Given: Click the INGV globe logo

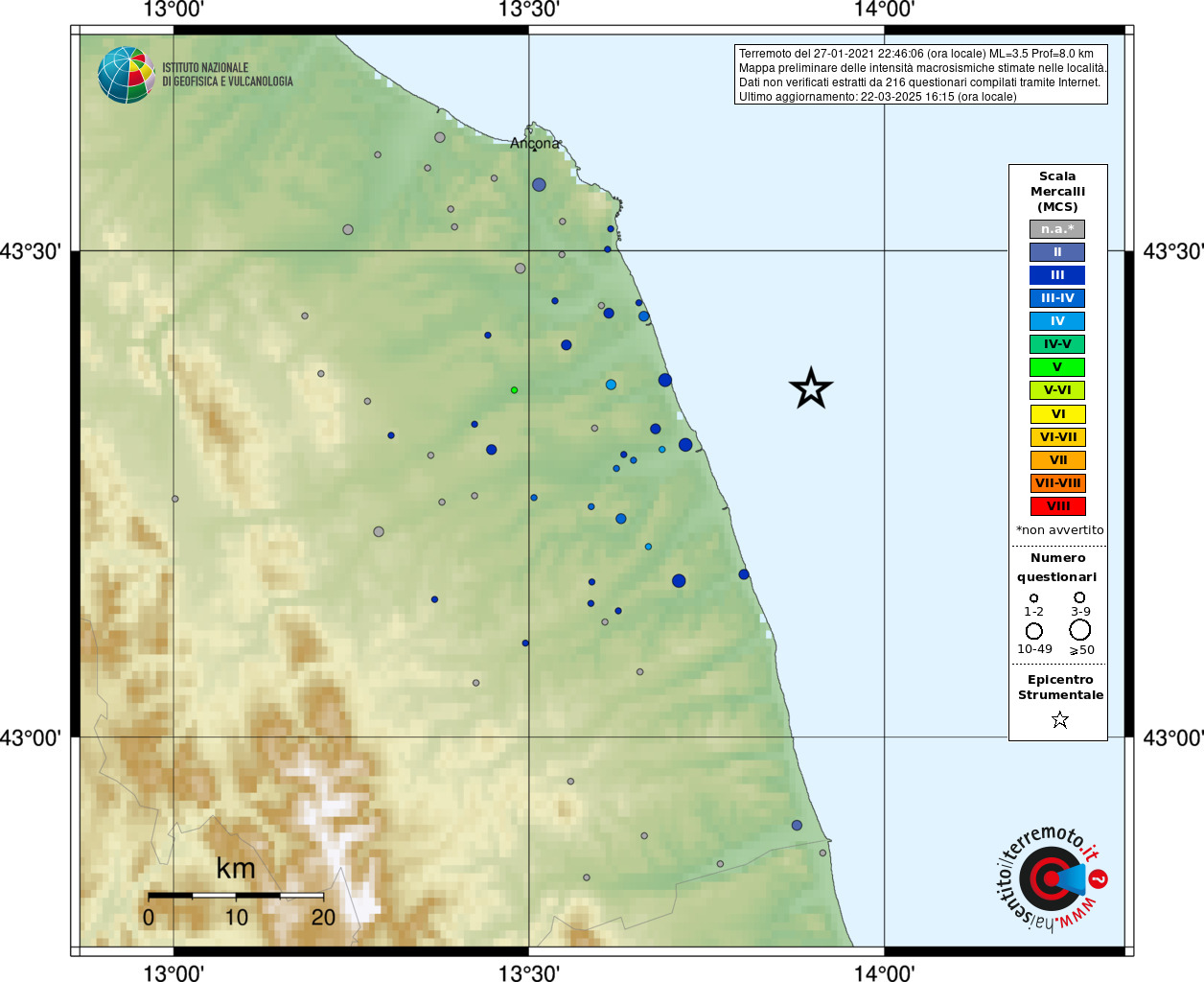Looking at the screenshot, I should (x=126, y=75).
